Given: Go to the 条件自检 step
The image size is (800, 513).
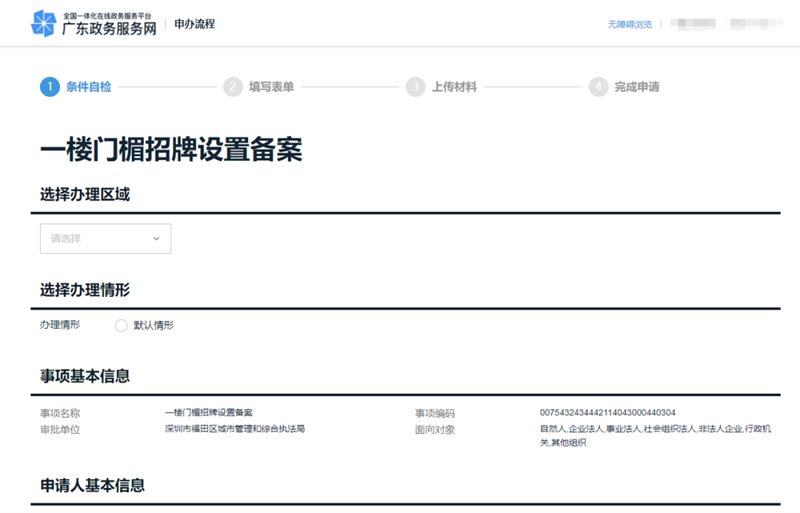Looking at the screenshot, I should [x=89, y=87].
